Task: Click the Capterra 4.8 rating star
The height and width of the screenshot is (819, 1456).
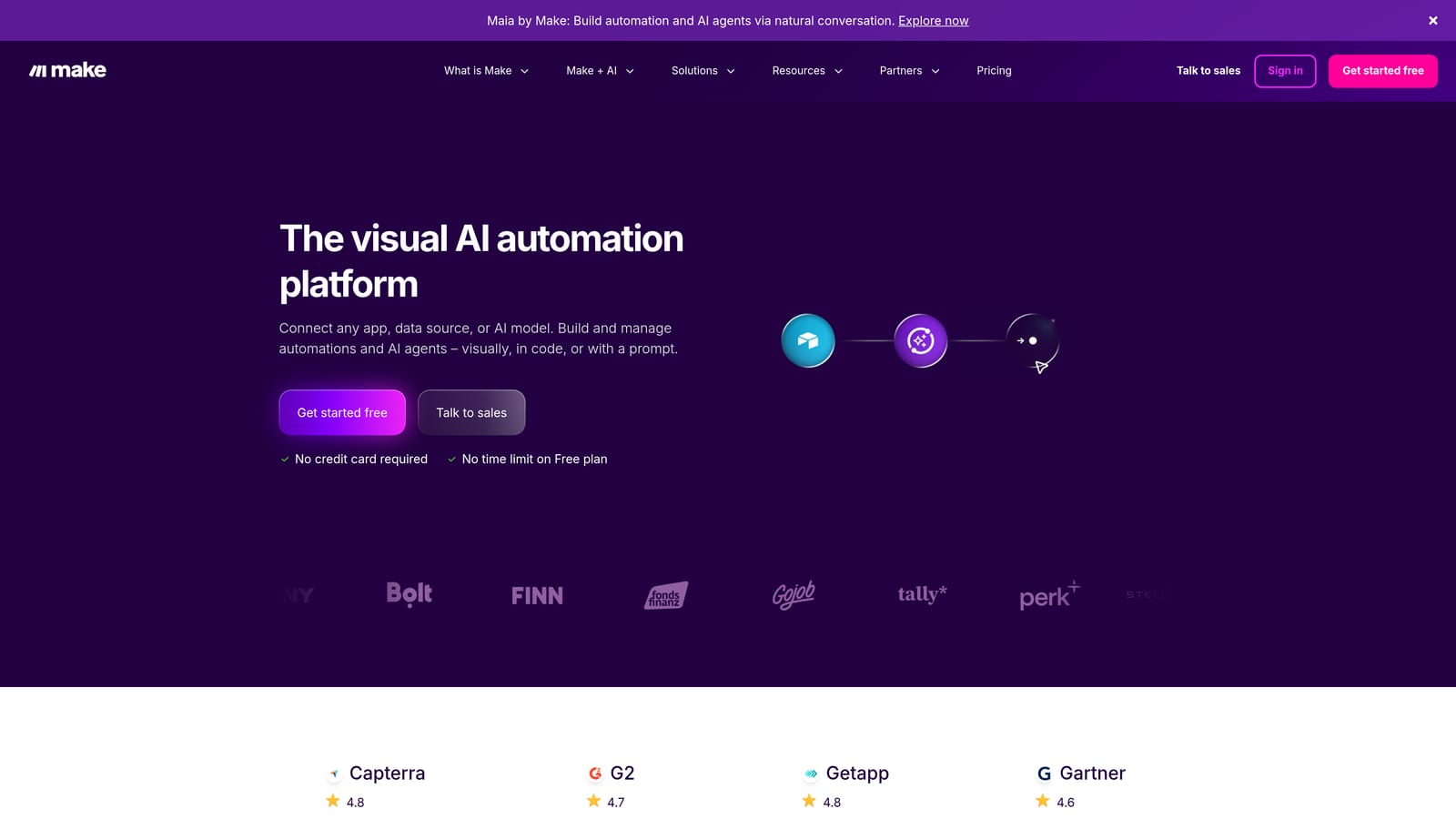Action: click(333, 801)
